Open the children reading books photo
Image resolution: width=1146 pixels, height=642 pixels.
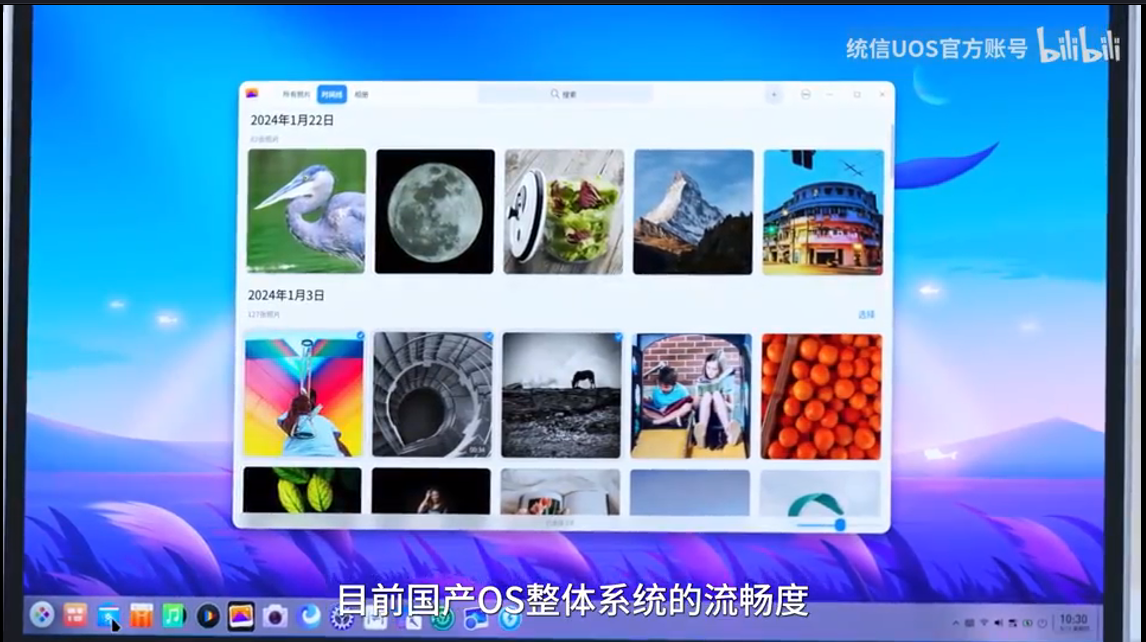point(691,396)
